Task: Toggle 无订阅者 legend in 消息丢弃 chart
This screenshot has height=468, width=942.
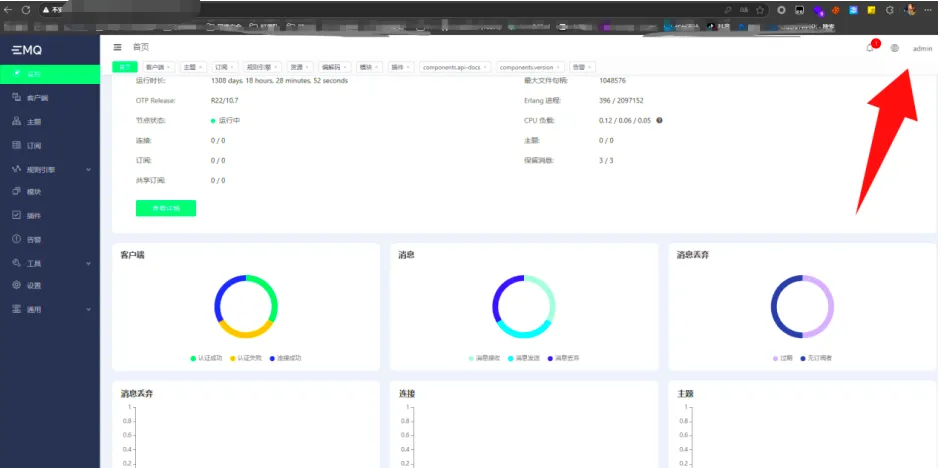Action: tap(816, 358)
